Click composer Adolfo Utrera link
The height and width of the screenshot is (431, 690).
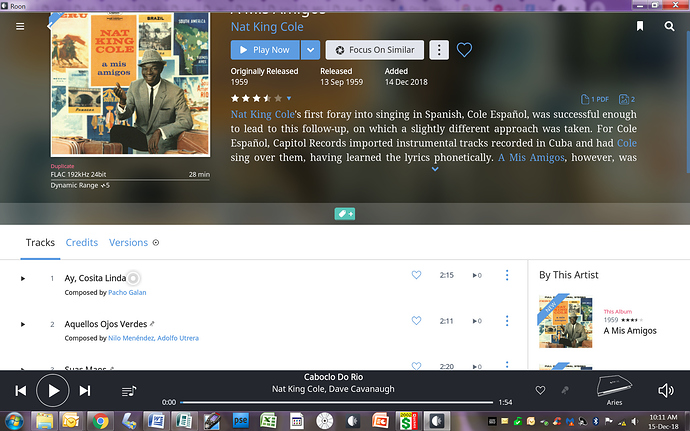[x=178, y=338]
